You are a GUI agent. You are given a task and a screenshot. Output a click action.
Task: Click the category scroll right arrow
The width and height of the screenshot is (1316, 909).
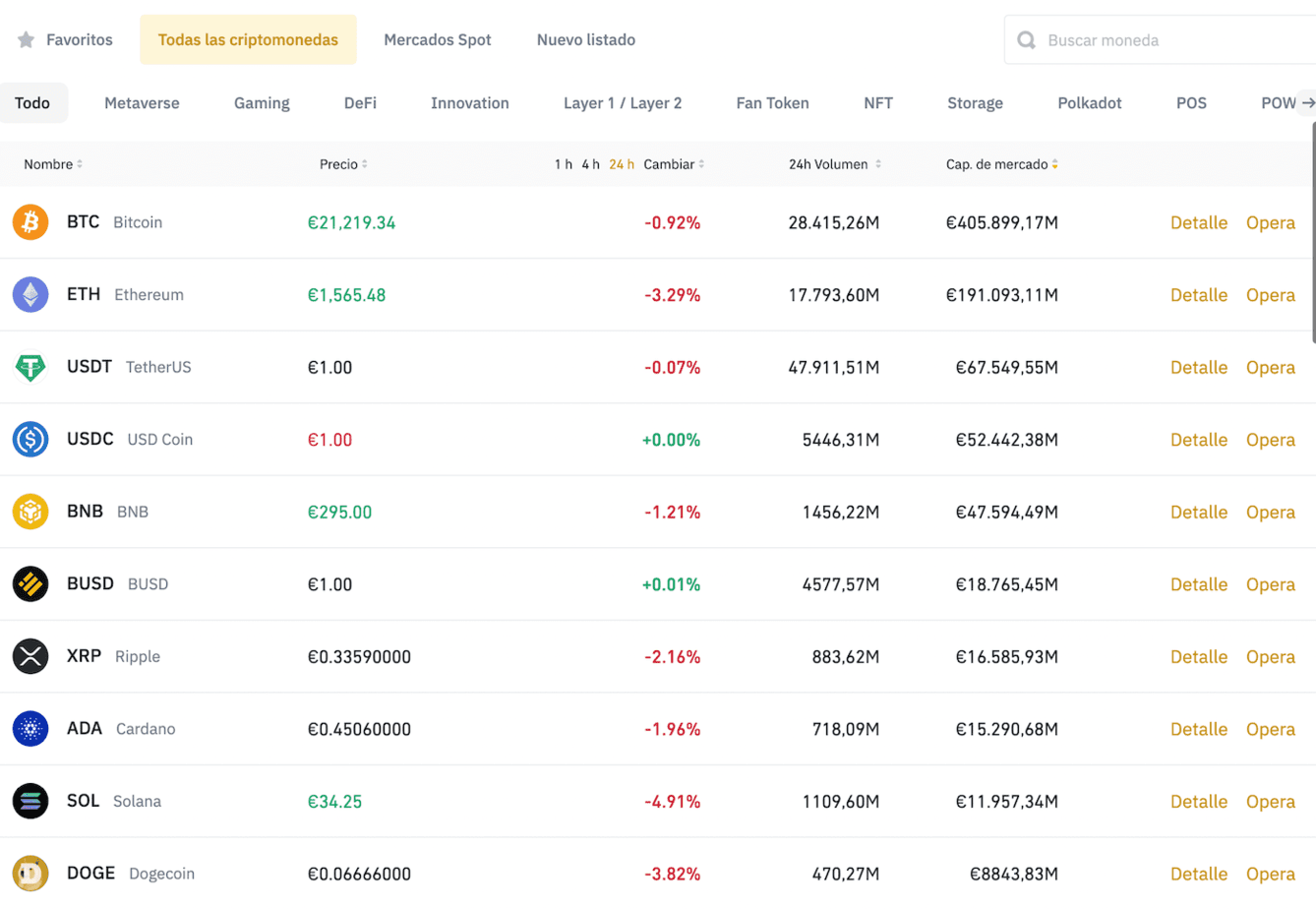tap(1307, 102)
